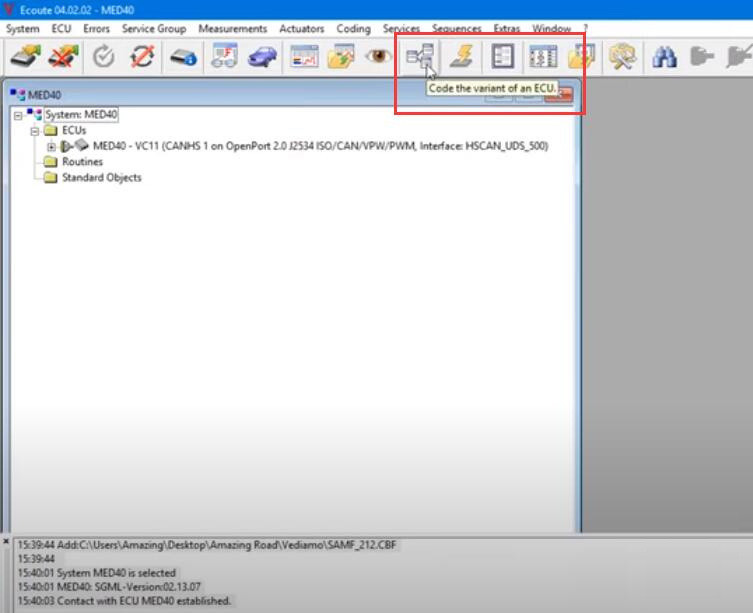
Task: Collapse the ECUs folder node
Action: click(35, 131)
